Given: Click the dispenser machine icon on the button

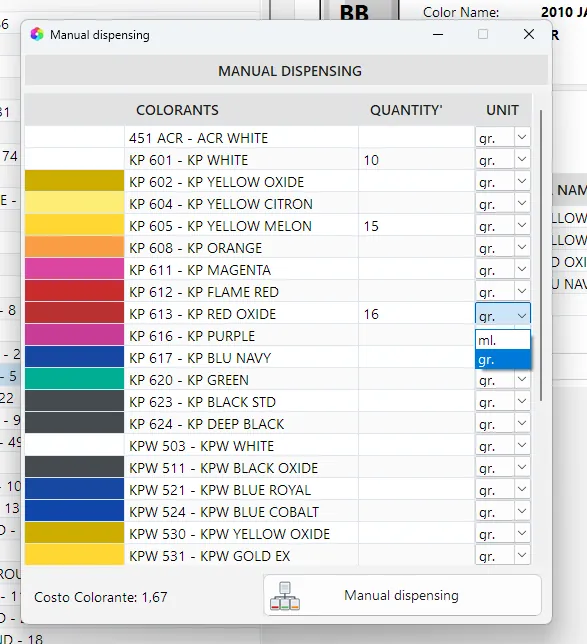Looking at the screenshot, I should click(285, 596).
